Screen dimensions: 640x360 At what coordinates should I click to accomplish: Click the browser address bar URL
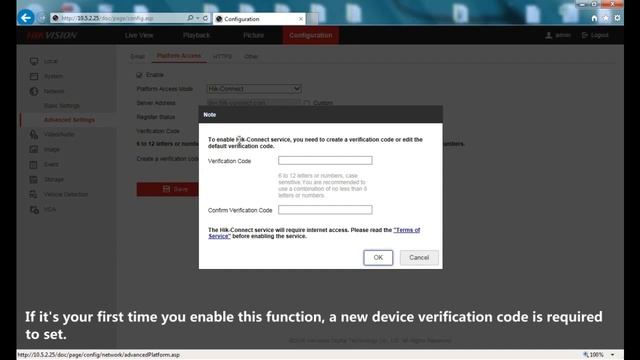(x=107, y=18)
